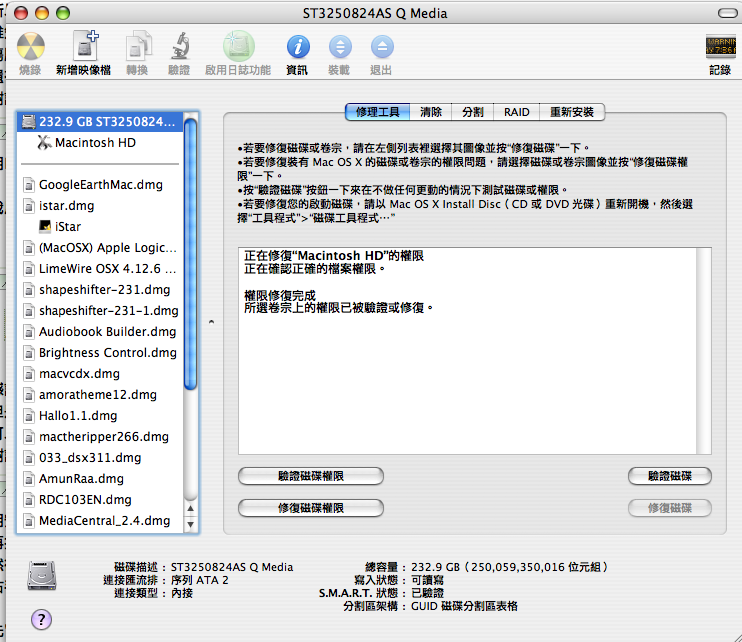742x642 pixels.
Task: Select macvcdx.dmg
Action: point(100,374)
